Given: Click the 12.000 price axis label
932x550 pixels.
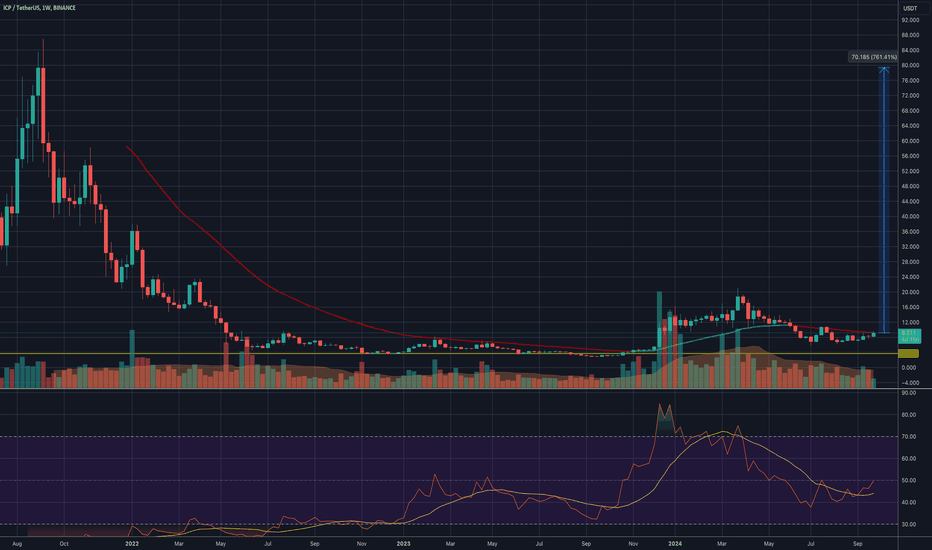Looking at the screenshot, I should point(910,322).
